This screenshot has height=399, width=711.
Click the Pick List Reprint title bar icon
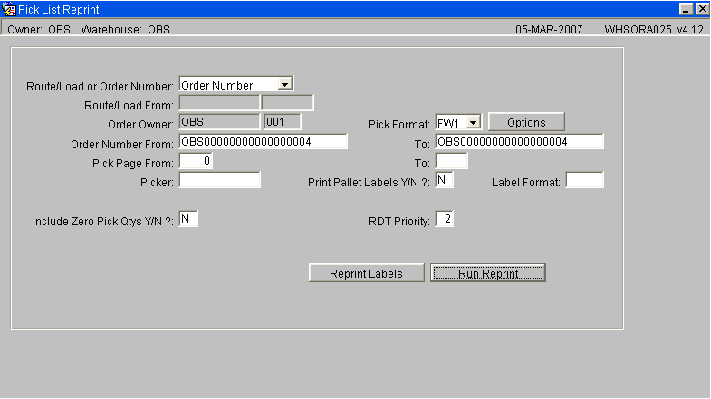(x=9, y=9)
